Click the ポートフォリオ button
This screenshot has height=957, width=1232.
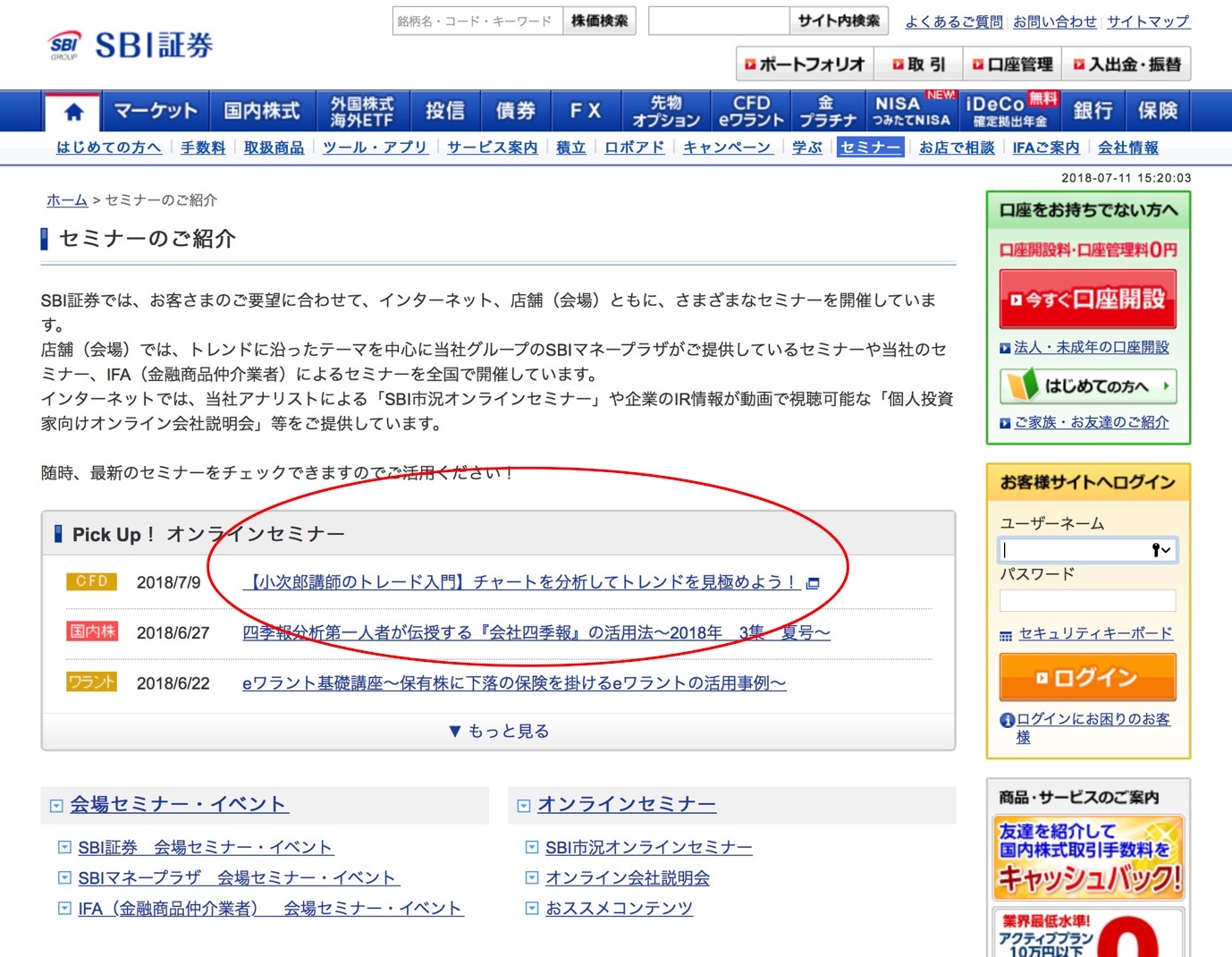click(805, 64)
